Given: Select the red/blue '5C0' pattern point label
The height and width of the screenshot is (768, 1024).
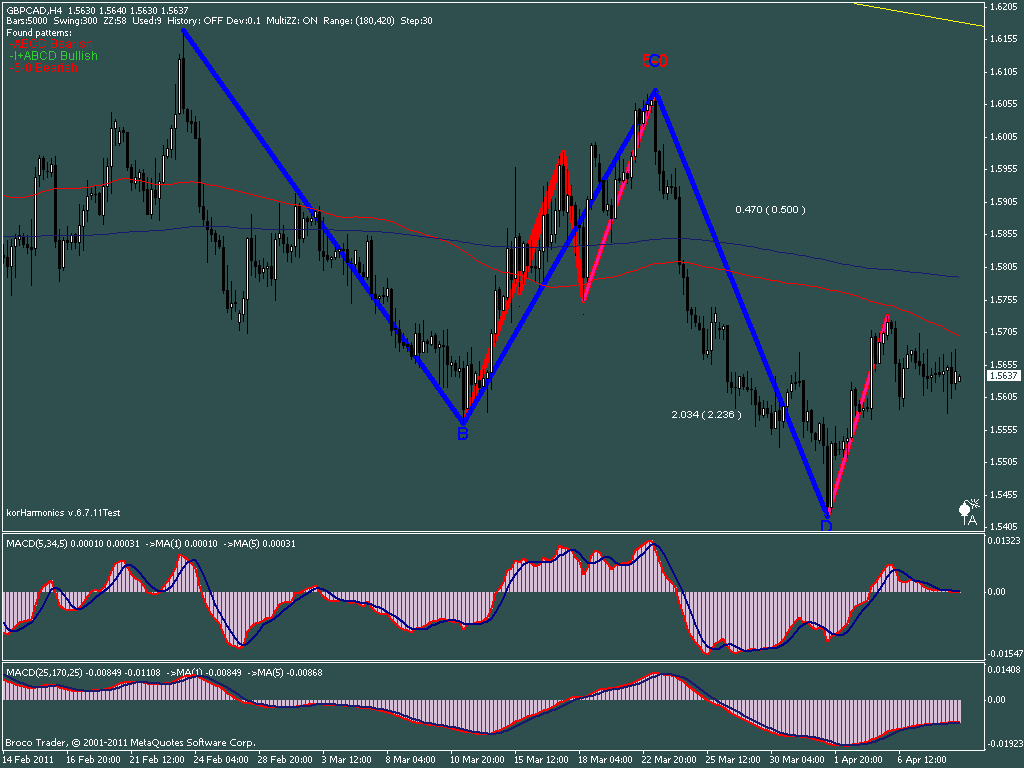Looking at the screenshot, I should point(655,61).
